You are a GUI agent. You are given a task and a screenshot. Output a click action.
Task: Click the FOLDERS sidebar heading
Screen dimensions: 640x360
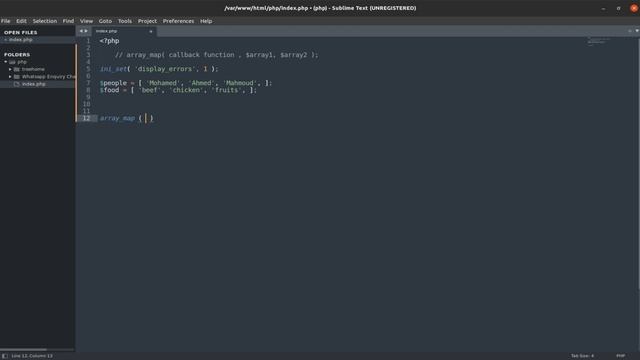click(x=17, y=54)
